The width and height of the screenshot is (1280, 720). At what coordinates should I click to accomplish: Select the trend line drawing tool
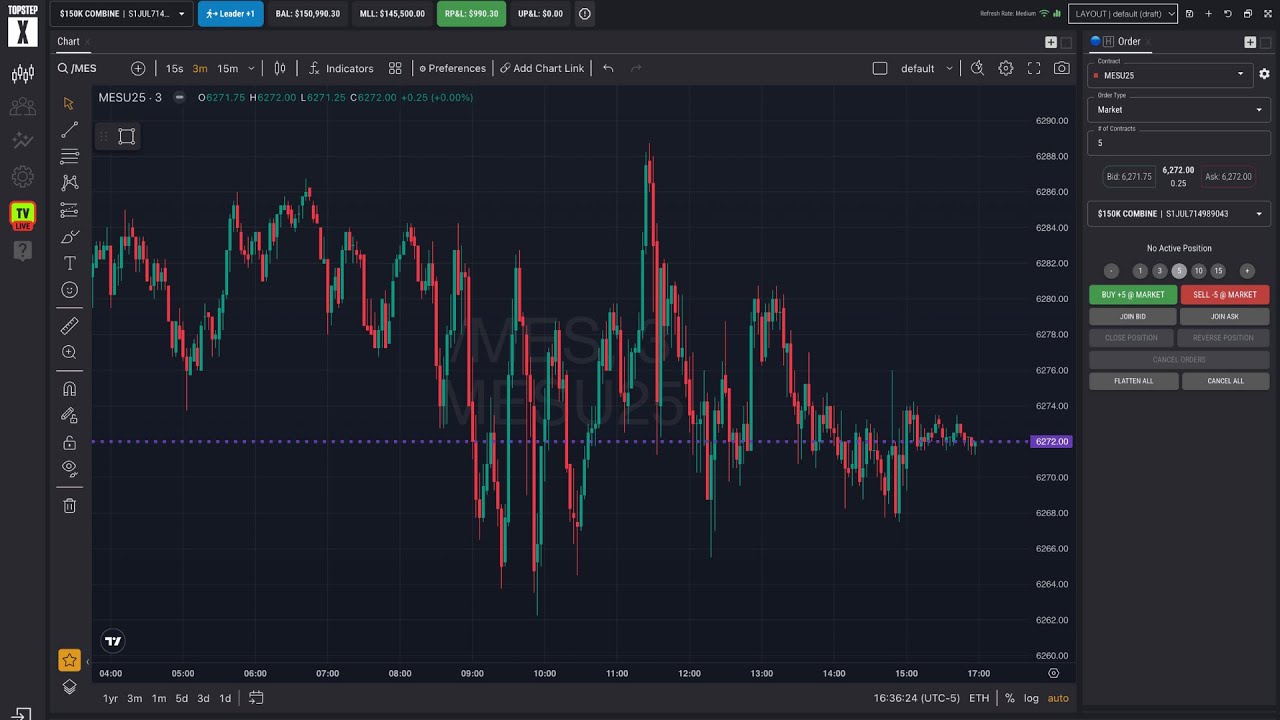69,130
